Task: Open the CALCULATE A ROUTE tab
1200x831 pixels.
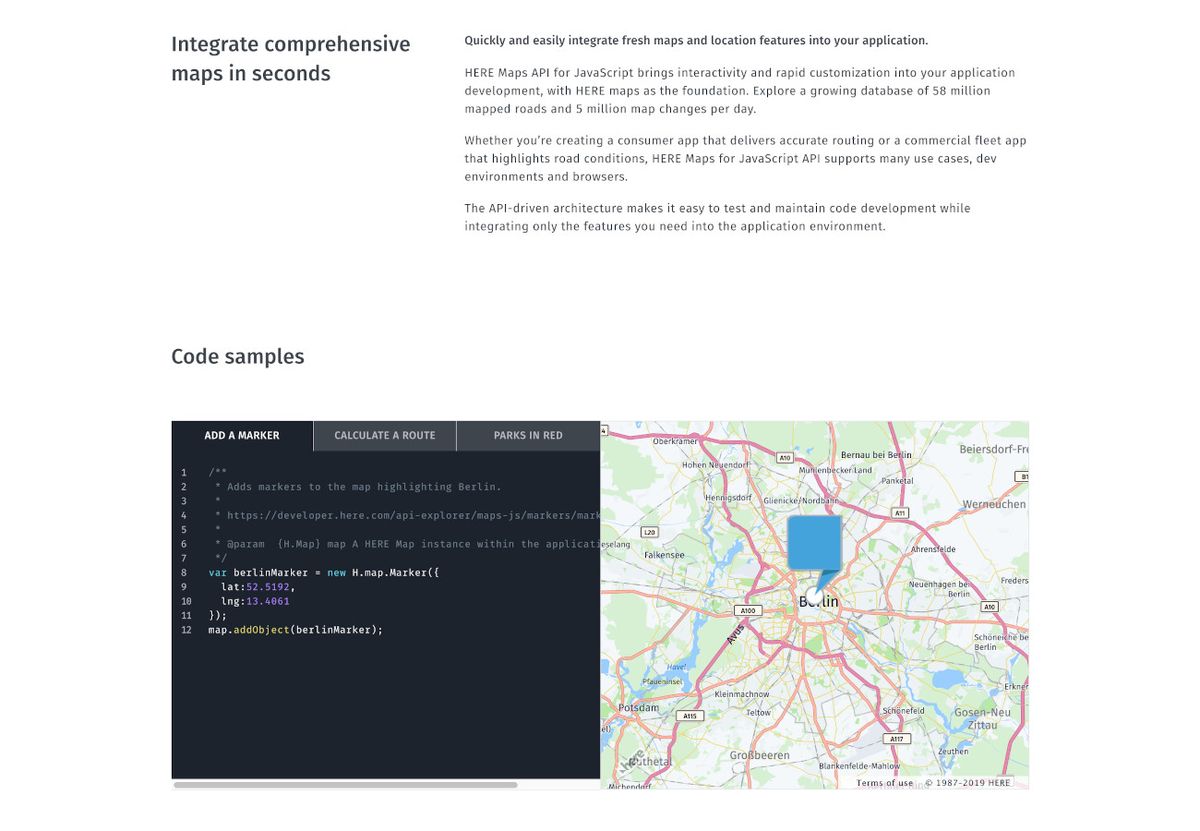Action: pyautogui.click(x=384, y=435)
